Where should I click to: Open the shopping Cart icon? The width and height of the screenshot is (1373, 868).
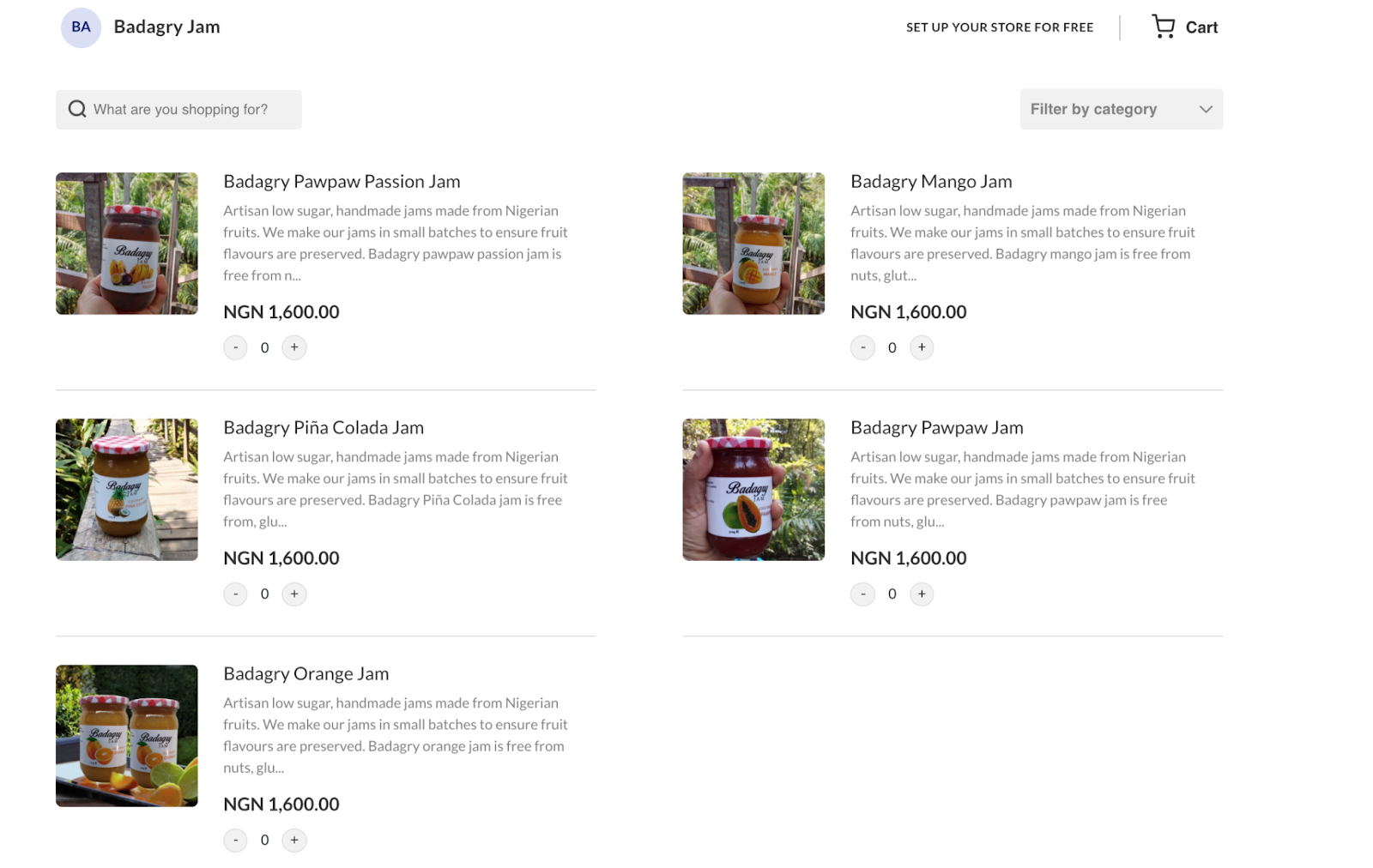click(x=1163, y=27)
